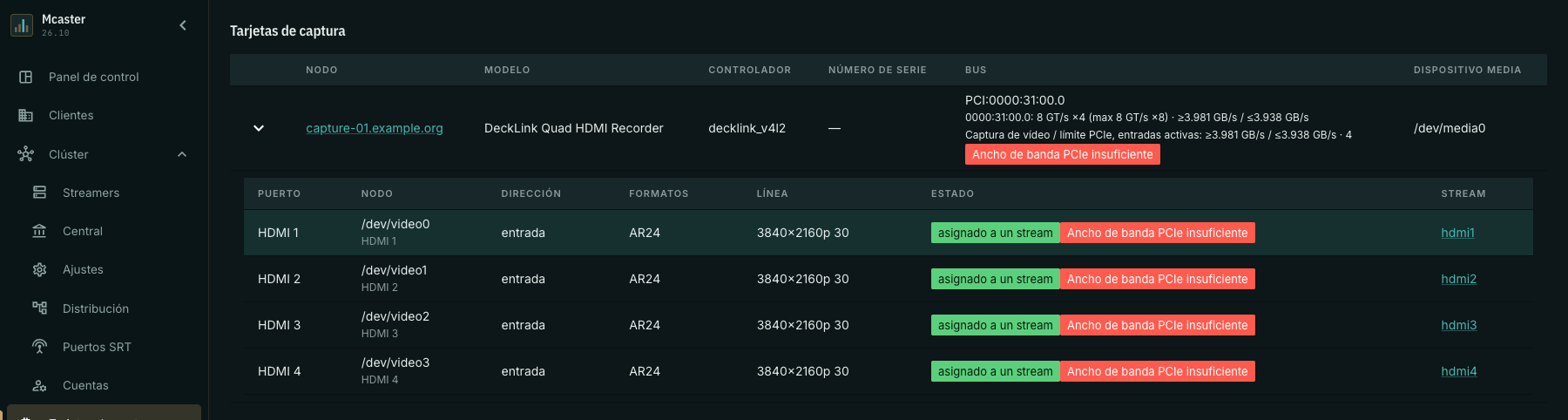Click the /dev/media0 device cell

point(1450,128)
